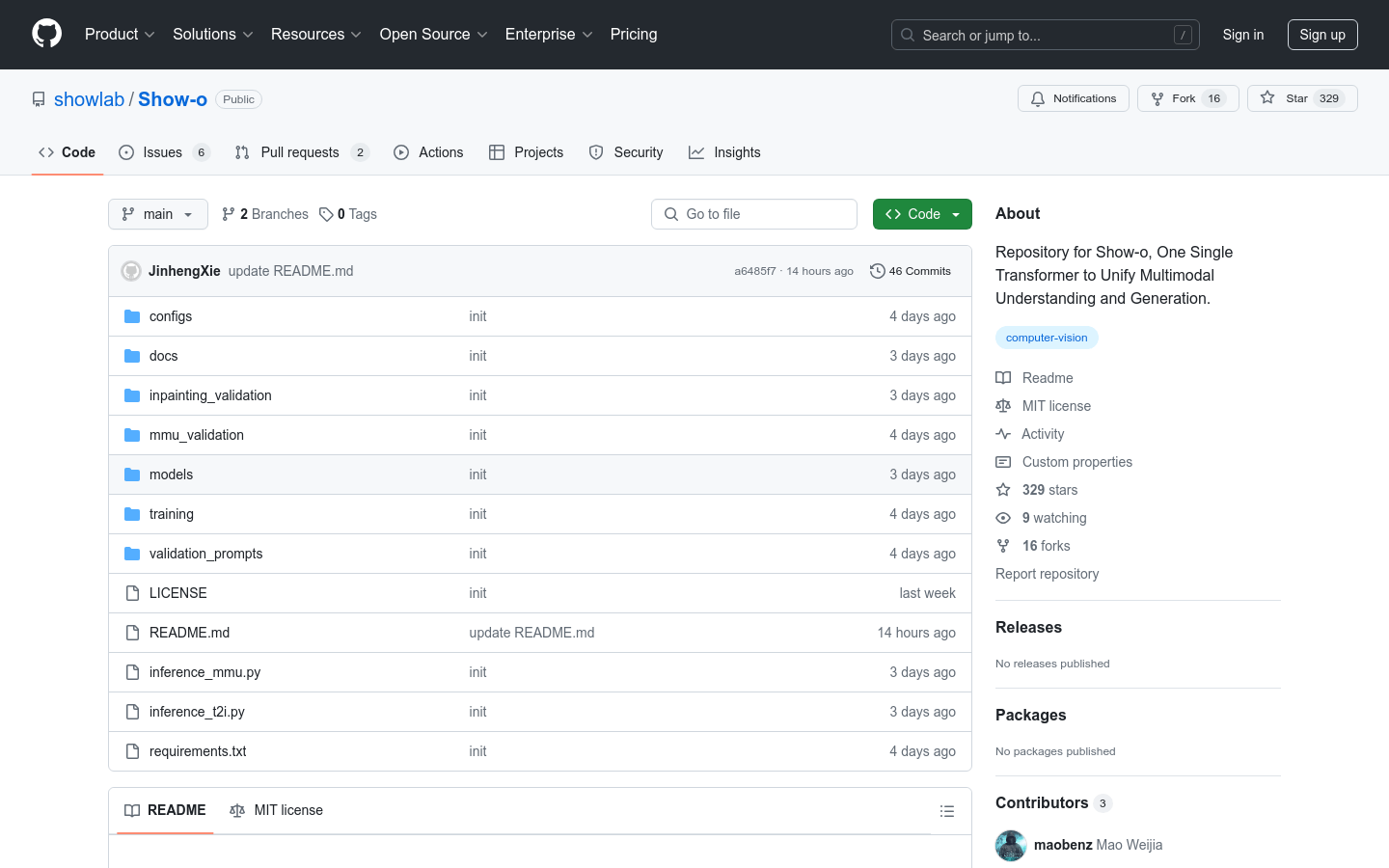The image size is (1389, 868).
Task: Click the inpainting_validation folder icon
Action: pyautogui.click(x=132, y=395)
